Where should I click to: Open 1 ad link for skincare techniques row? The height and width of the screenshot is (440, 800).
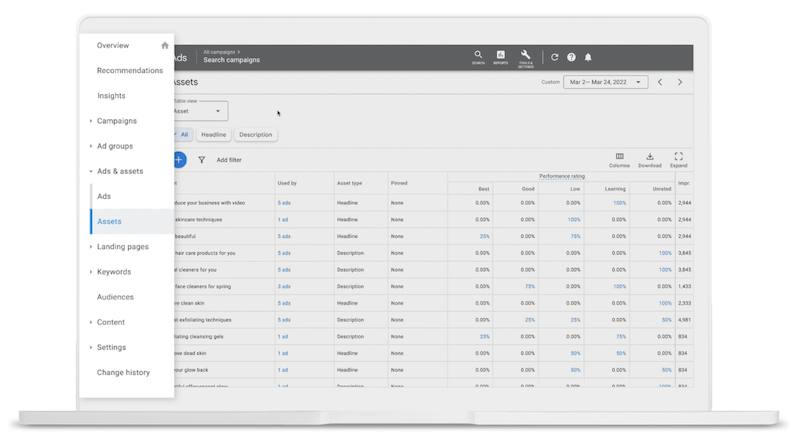point(283,219)
